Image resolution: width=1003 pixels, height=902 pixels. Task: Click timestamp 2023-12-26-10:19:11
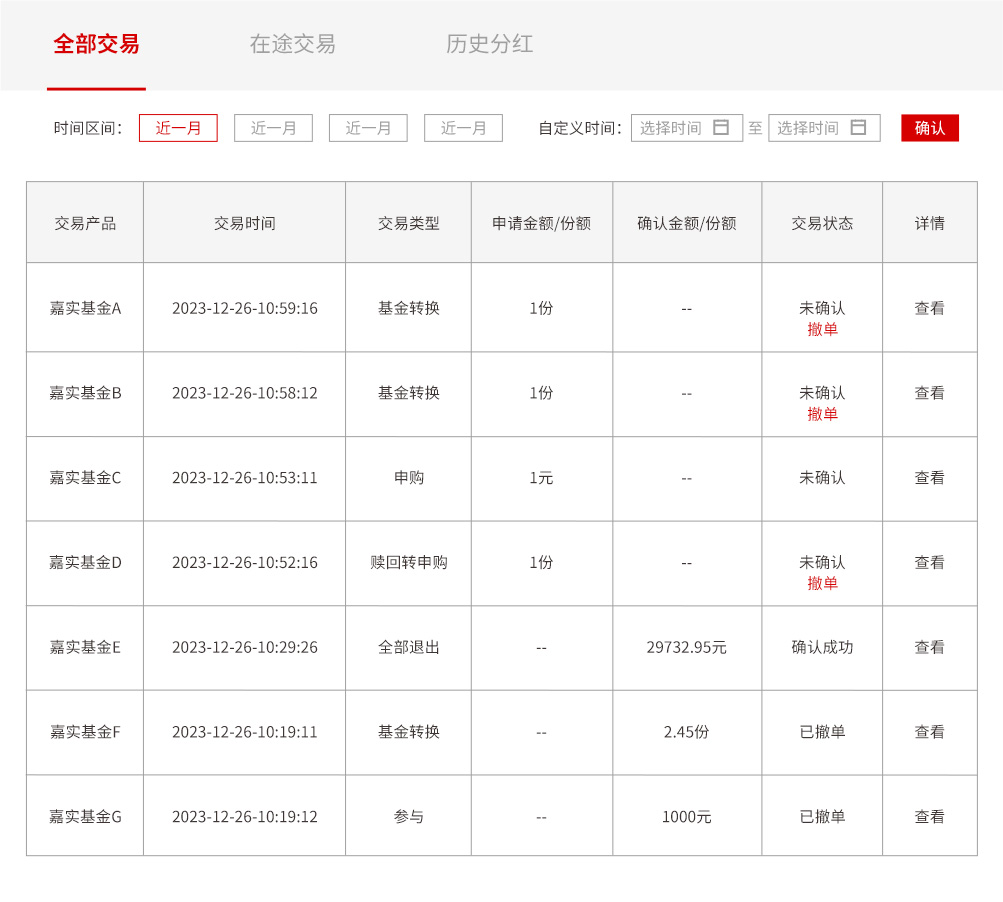coord(245,732)
